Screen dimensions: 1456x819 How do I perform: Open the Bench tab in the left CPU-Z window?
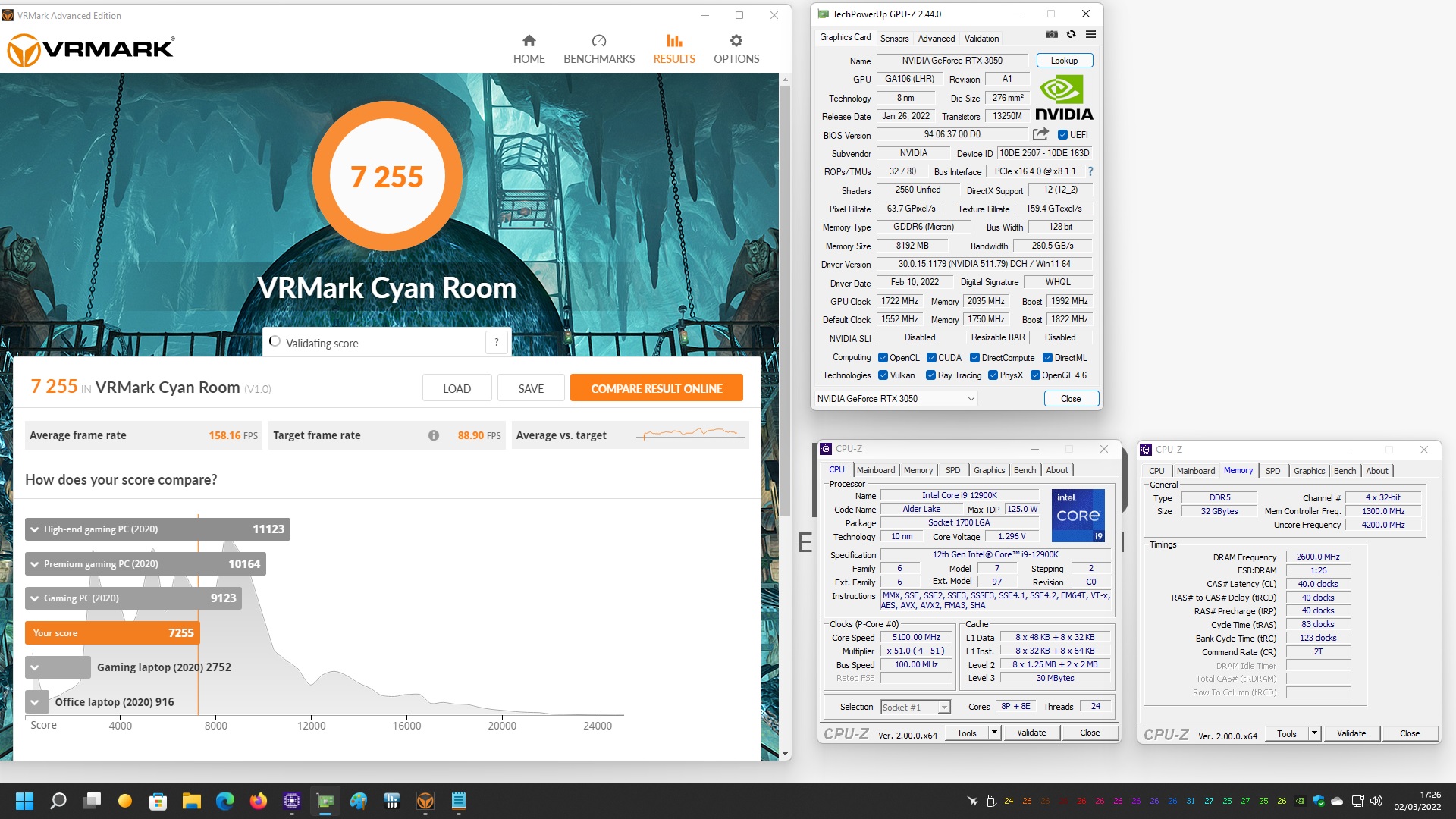(x=1025, y=470)
